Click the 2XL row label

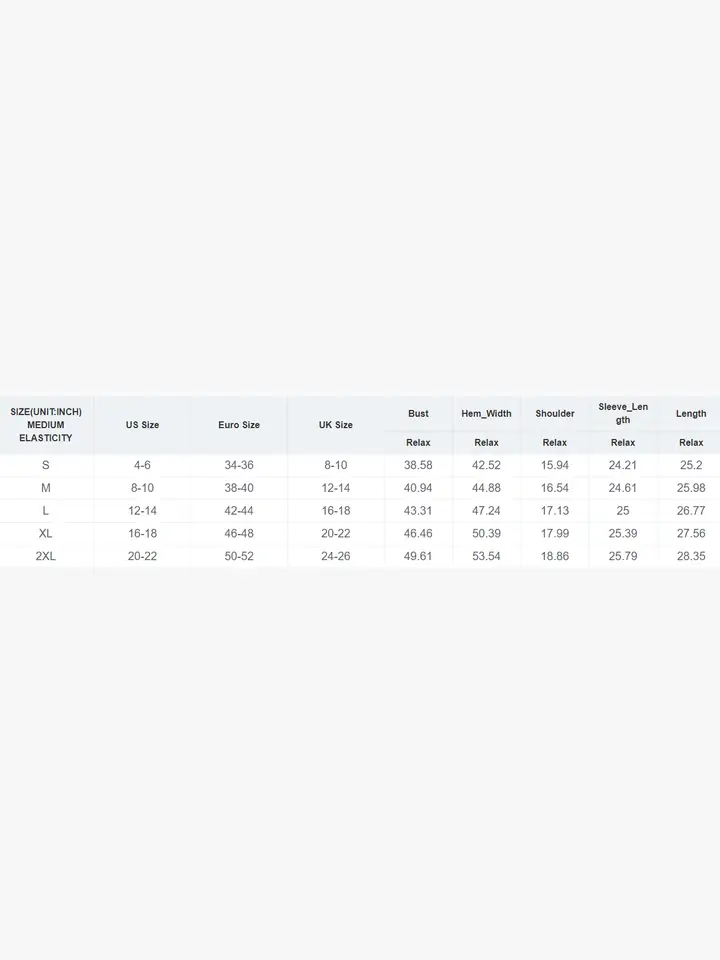click(x=45, y=556)
